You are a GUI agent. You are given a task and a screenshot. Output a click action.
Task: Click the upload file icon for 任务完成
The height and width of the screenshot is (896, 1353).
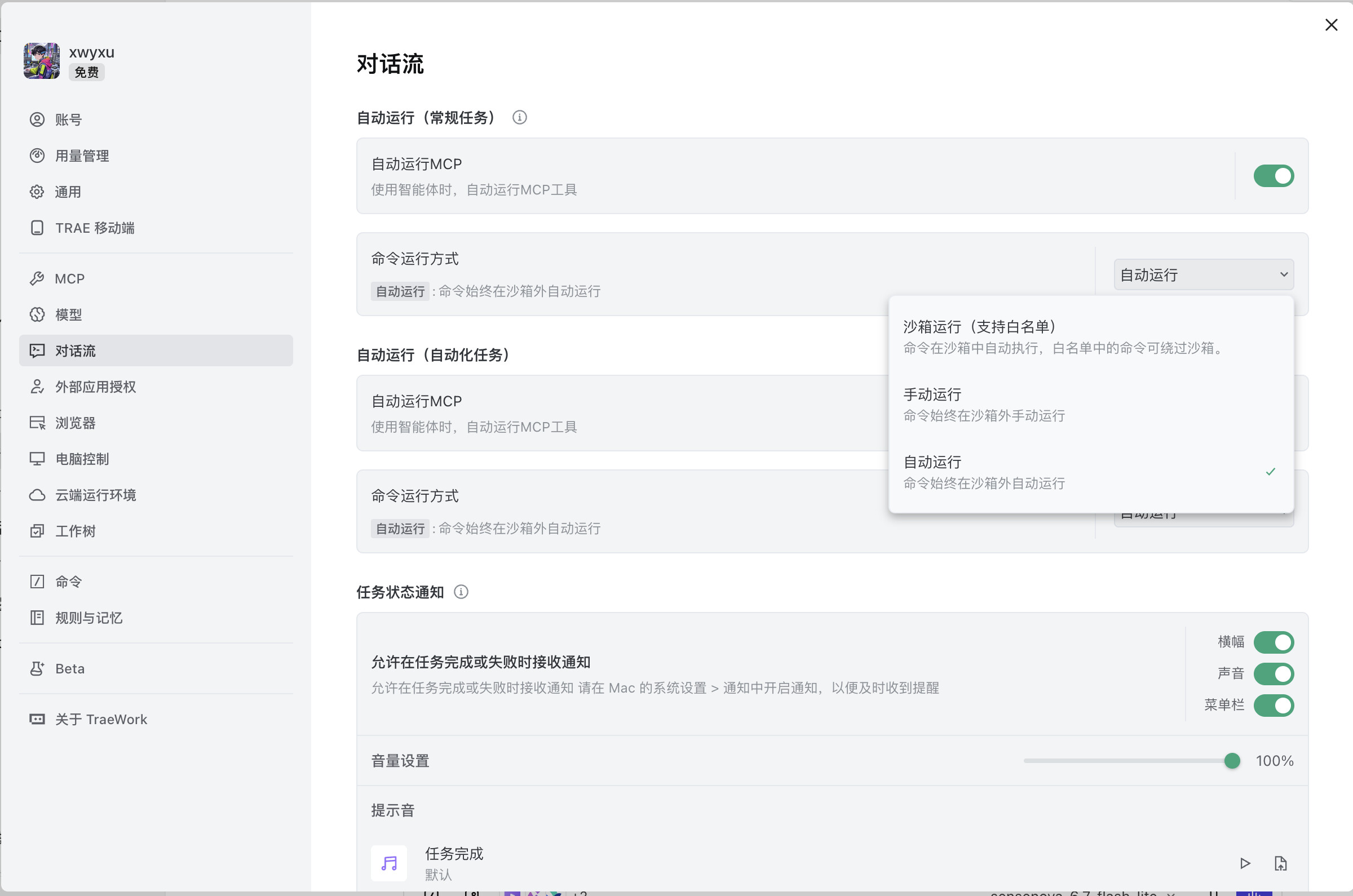(1280, 863)
